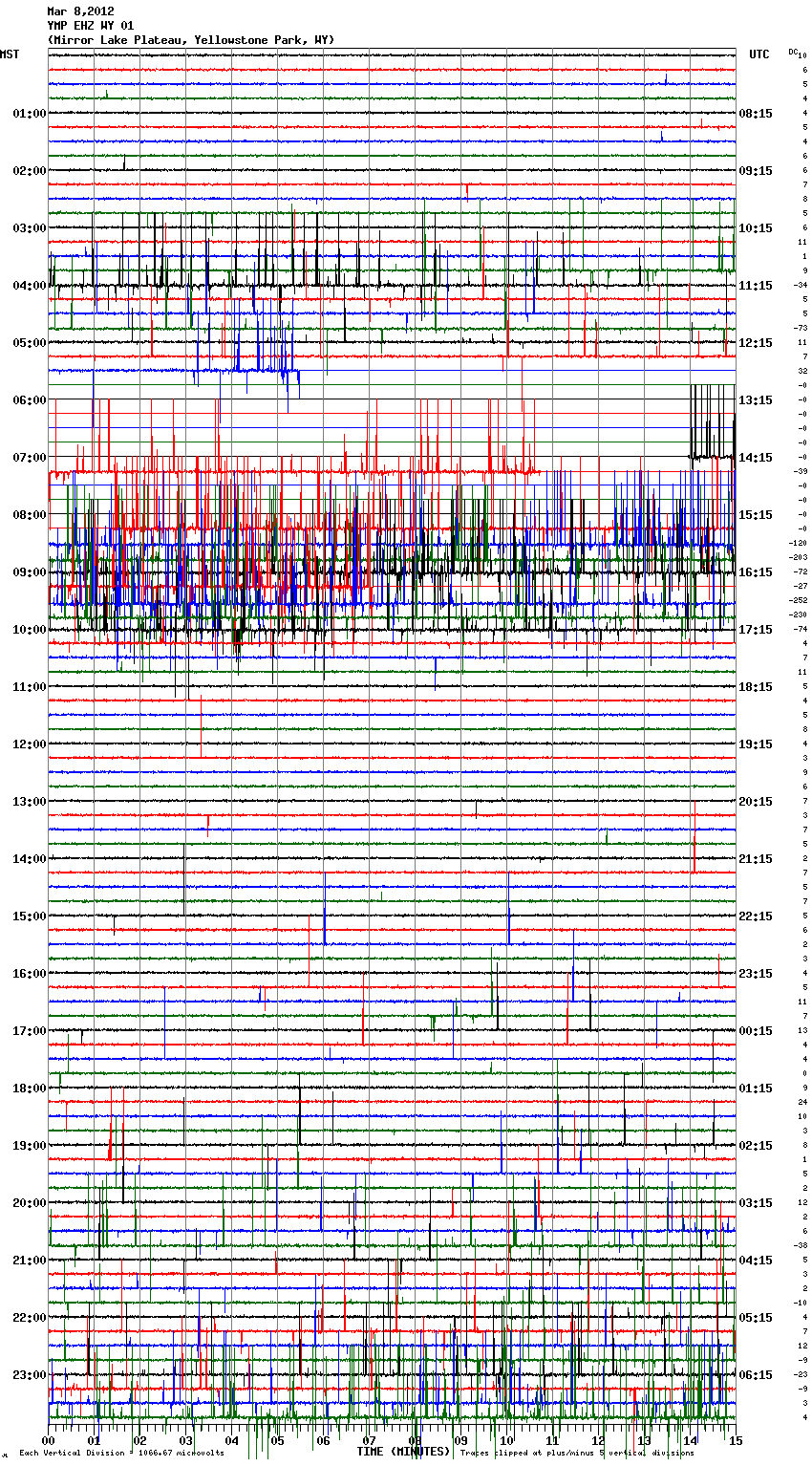Screen dimensions: 812x1466
Task: Click the UTC time label "03:15"
Action: (756, 1203)
